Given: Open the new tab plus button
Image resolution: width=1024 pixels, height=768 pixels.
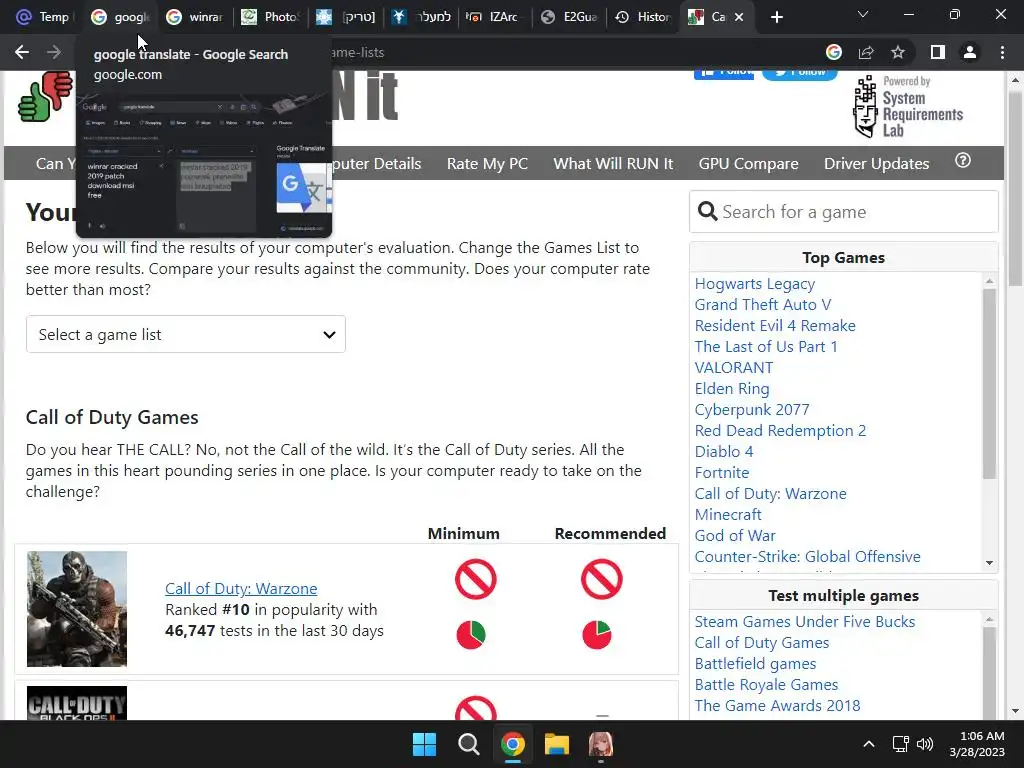Looking at the screenshot, I should [x=776, y=17].
